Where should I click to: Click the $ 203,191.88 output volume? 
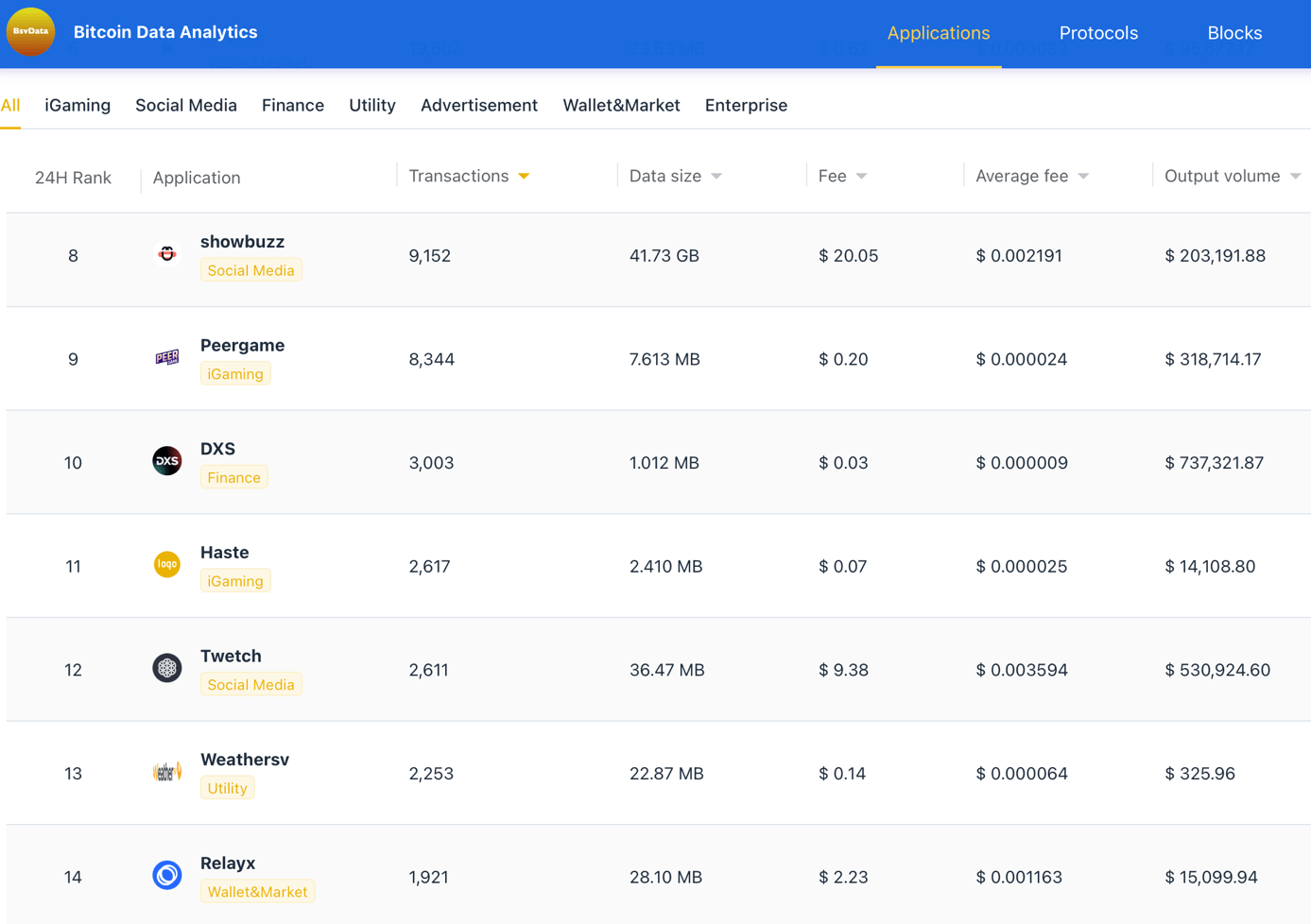(1215, 256)
